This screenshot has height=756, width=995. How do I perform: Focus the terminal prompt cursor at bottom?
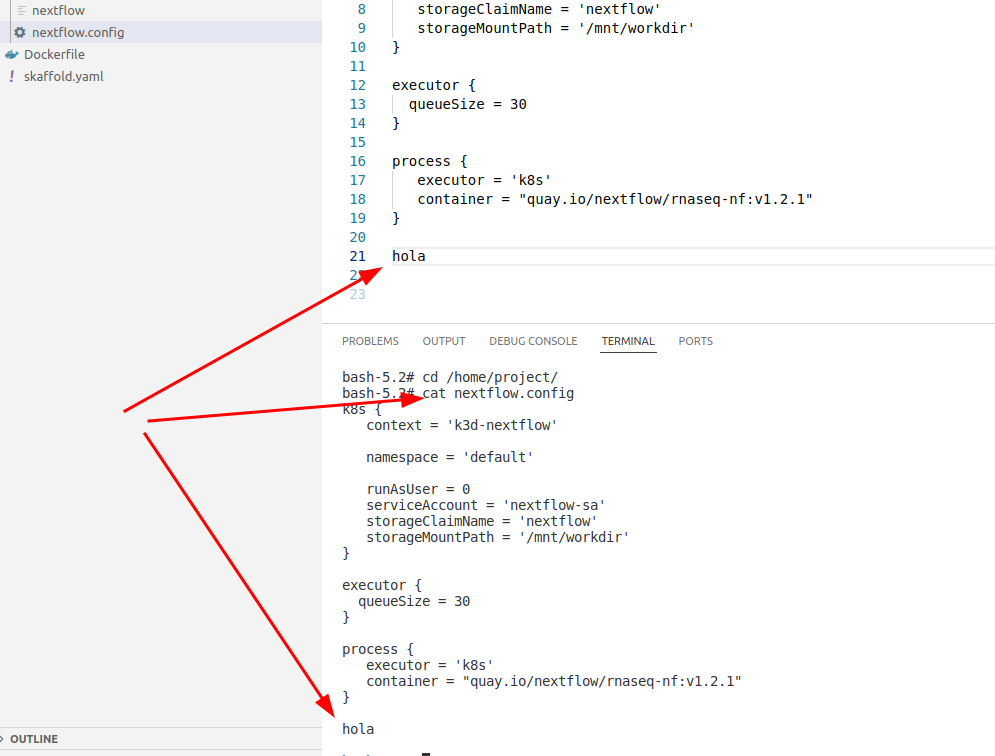pyautogui.click(x=425, y=753)
